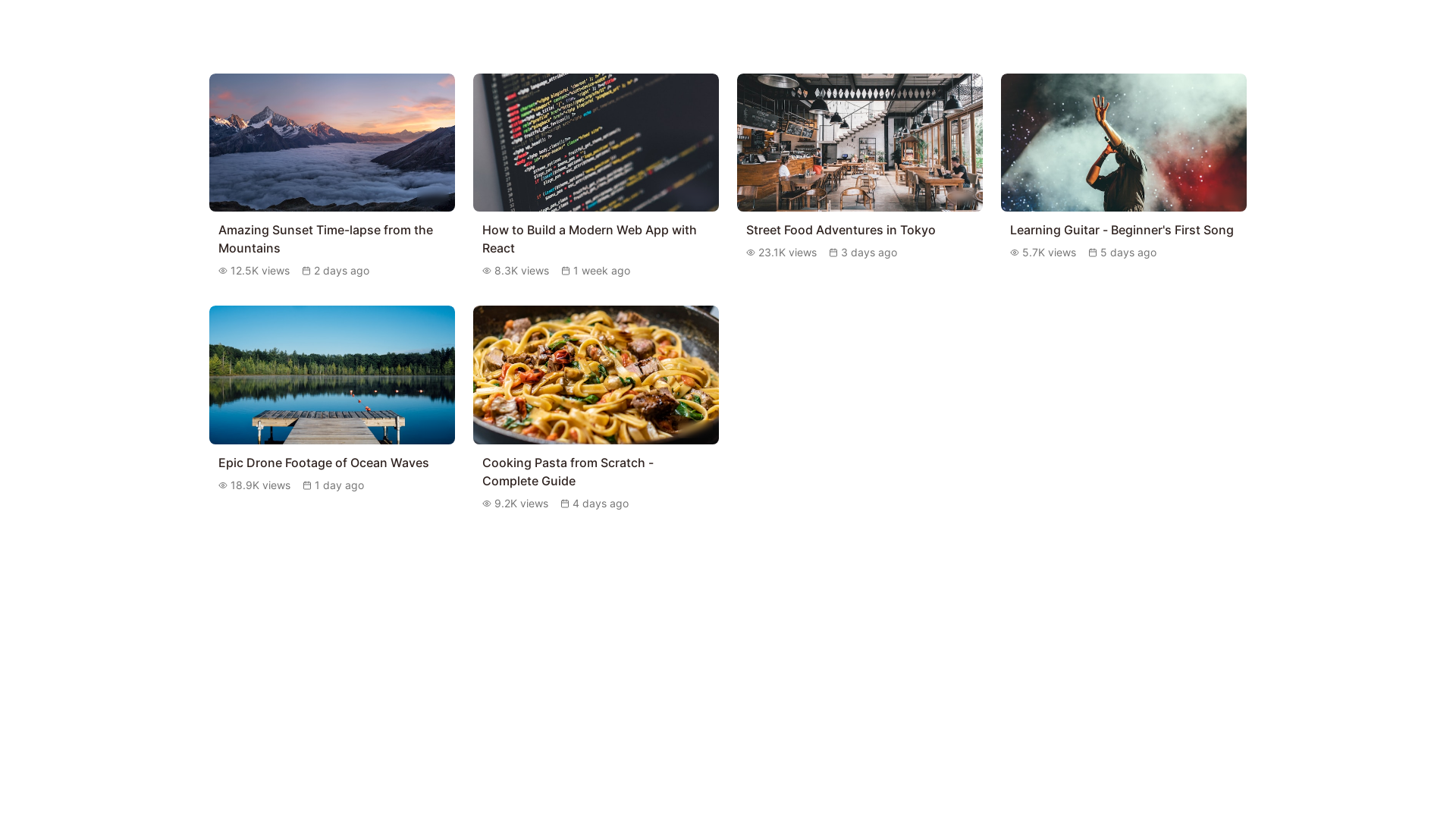This screenshot has width=1456, height=819.
Task: Open the code screen React thumbnail
Action: point(596,143)
